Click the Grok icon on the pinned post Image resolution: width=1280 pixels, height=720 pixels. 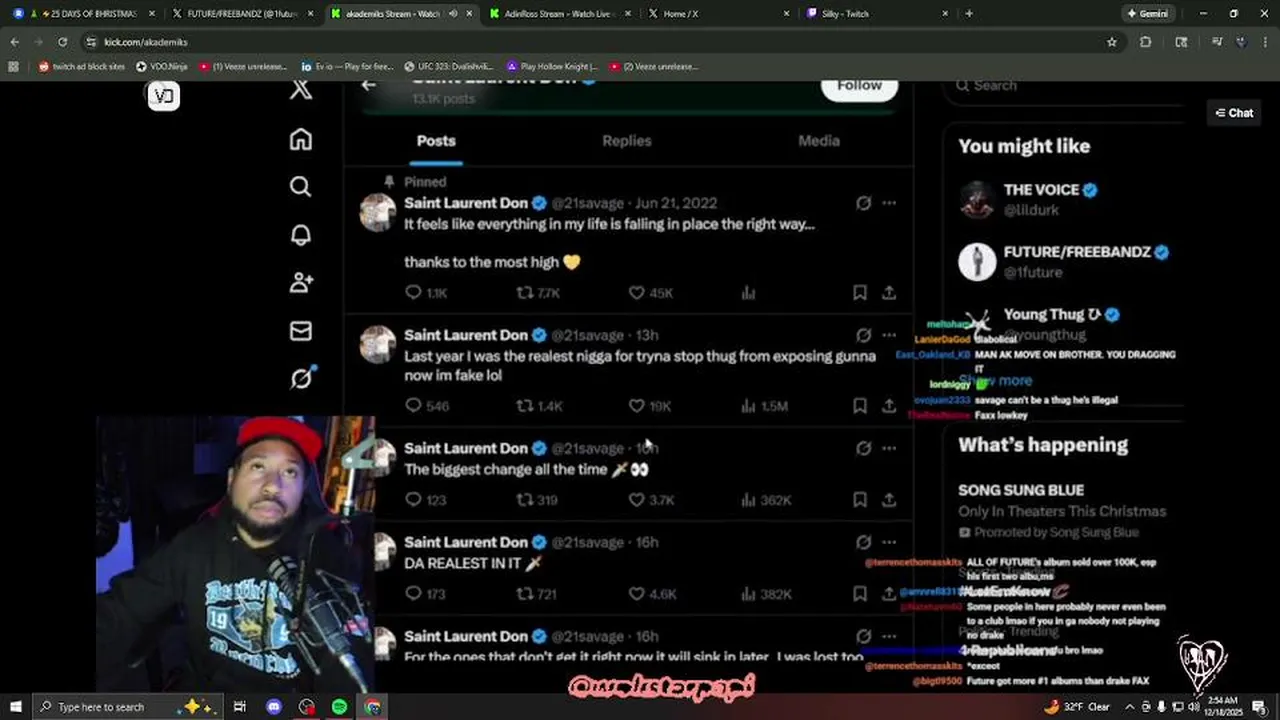(x=863, y=203)
